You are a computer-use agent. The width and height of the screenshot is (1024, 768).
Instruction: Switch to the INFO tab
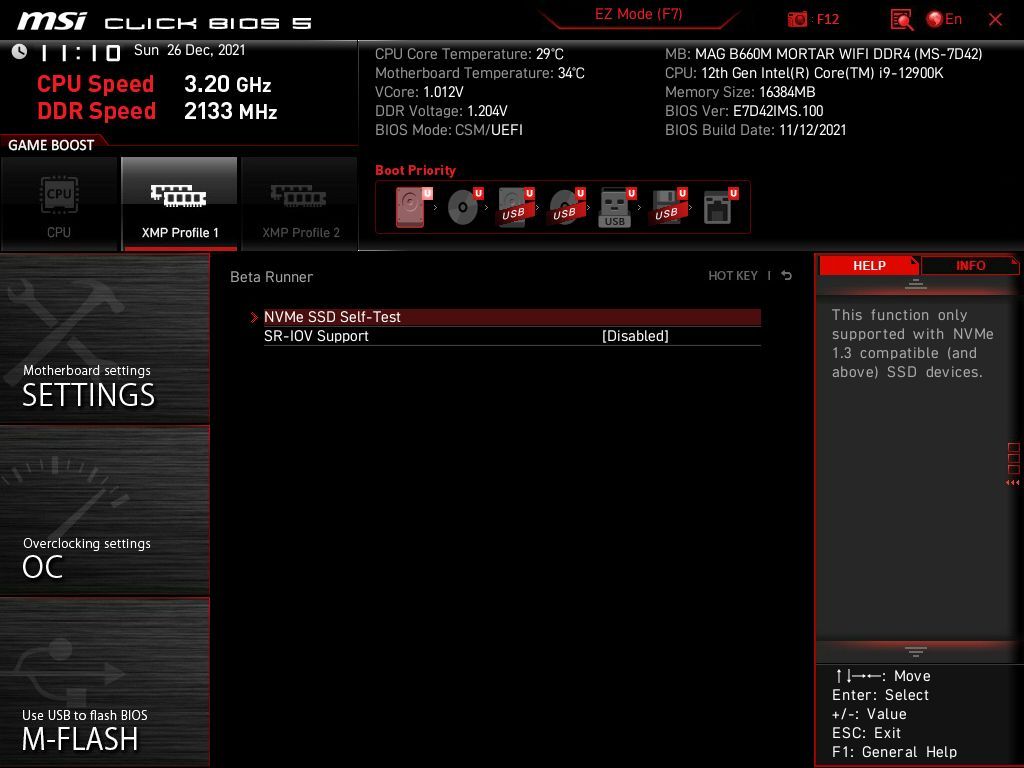[970, 266]
